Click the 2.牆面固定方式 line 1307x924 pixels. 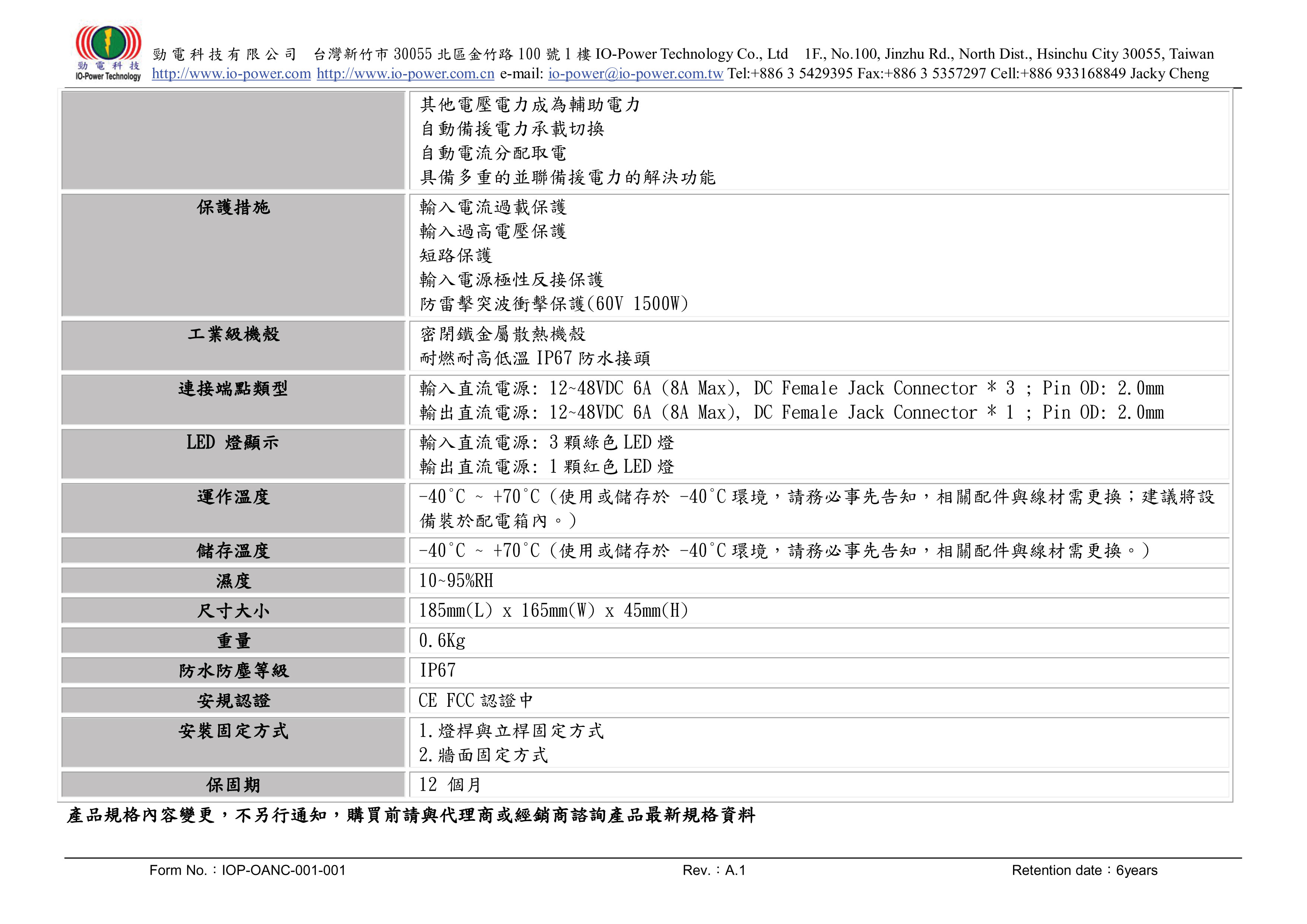(483, 755)
